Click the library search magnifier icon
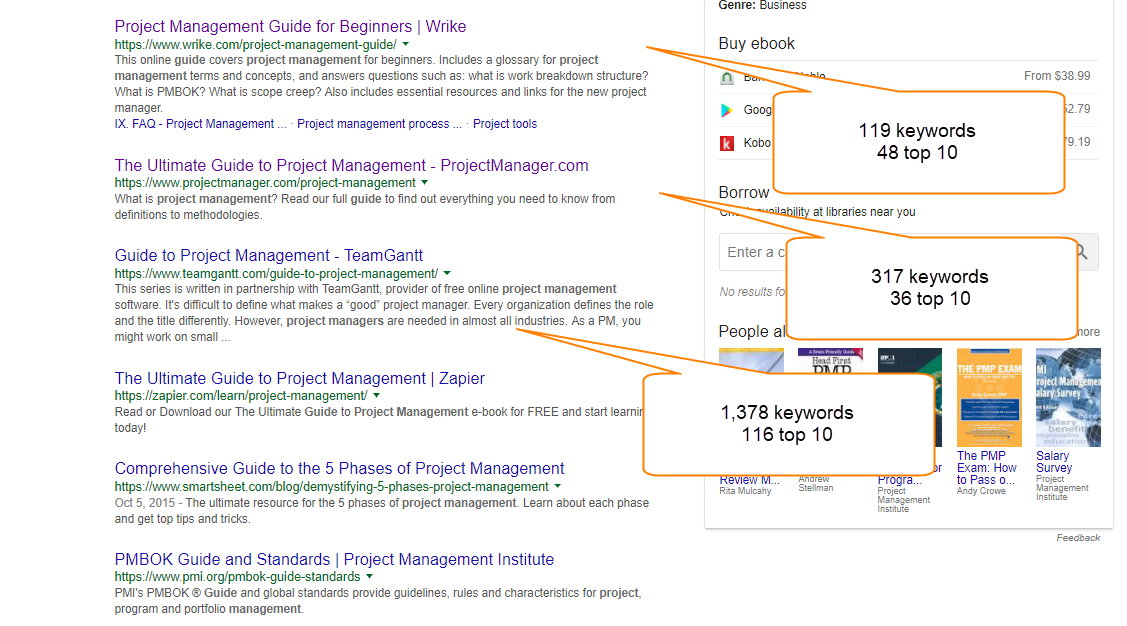1127x626 pixels. coord(1082,252)
